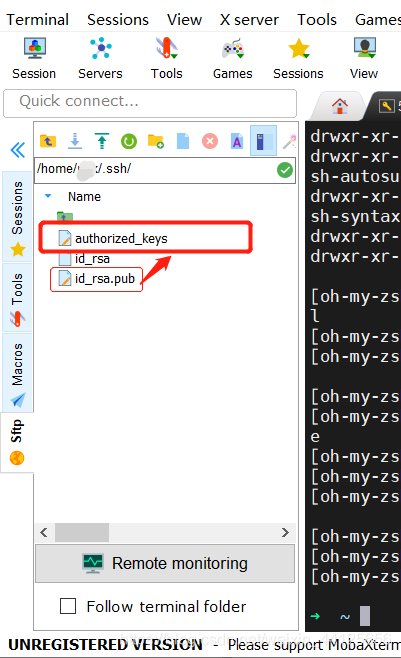
Task: Switch to the Macros side tab
Action: pyautogui.click(x=17, y=373)
